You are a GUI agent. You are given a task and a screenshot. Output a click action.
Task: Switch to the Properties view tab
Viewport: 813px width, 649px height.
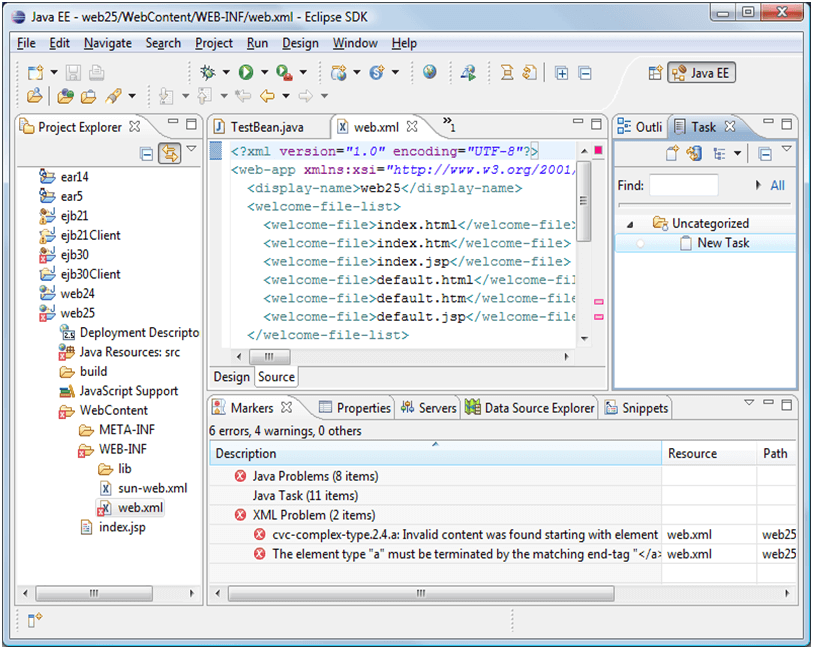[x=355, y=408]
